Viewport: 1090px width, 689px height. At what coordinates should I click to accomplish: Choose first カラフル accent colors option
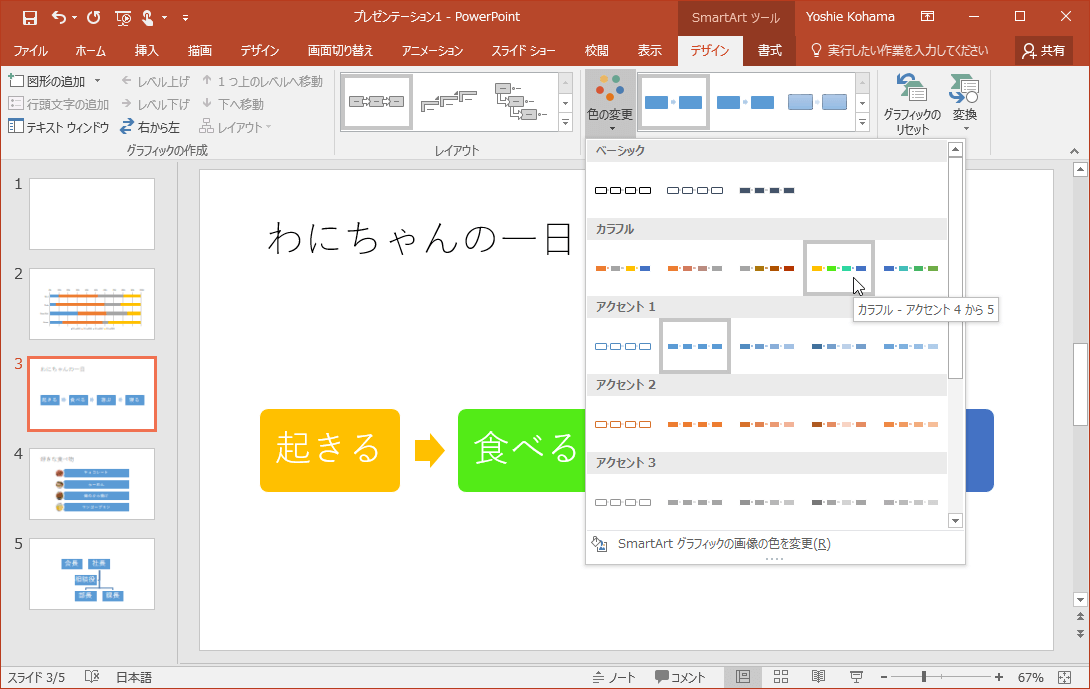[x=623, y=268]
